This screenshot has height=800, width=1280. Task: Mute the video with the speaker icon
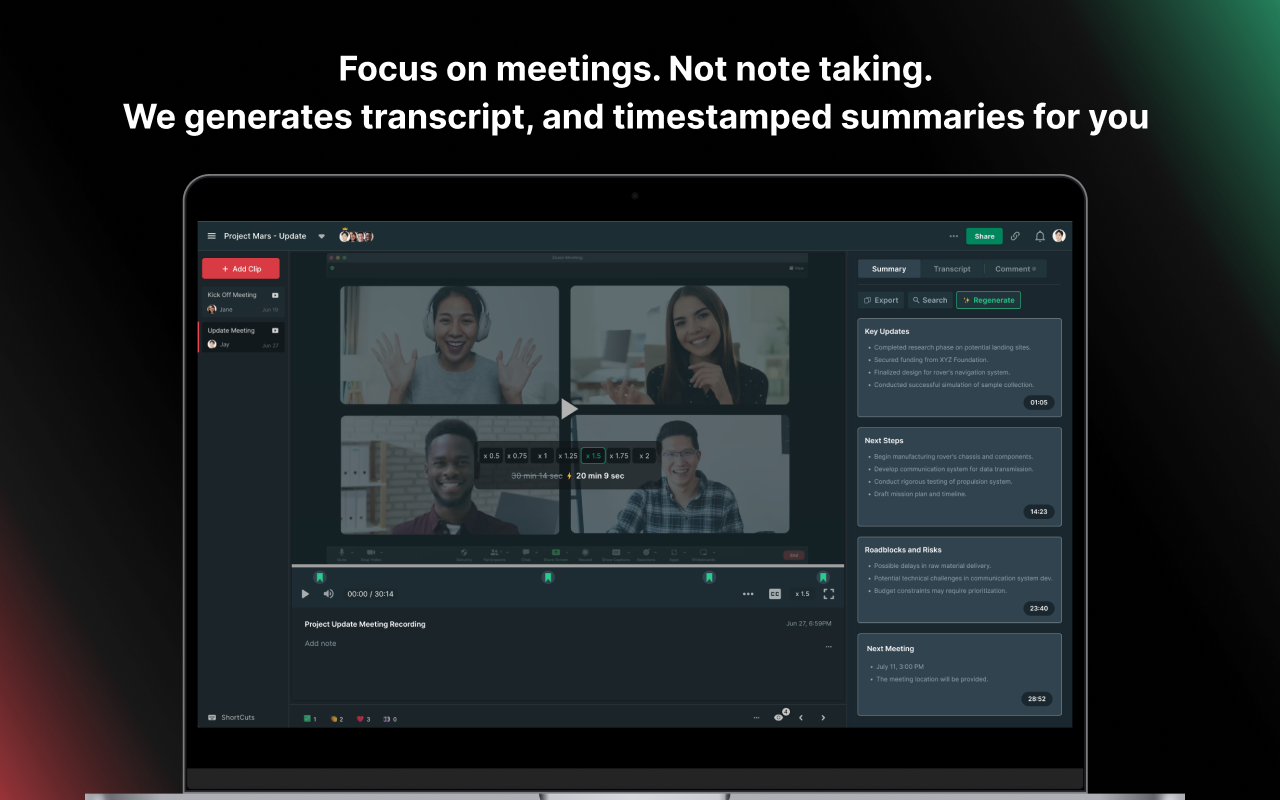(328, 594)
